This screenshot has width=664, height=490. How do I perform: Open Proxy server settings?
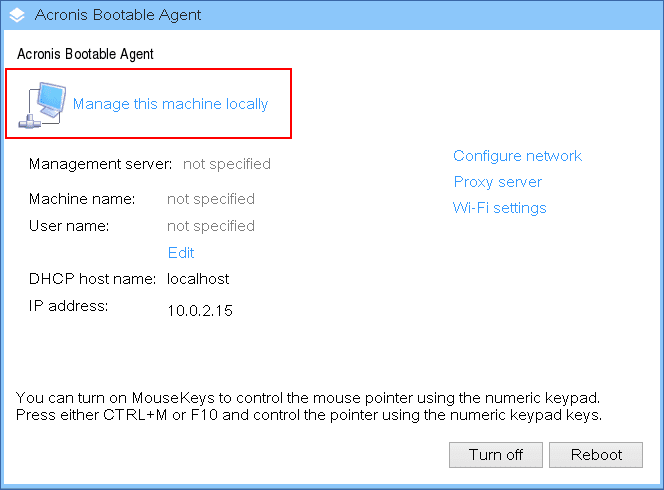497,182
